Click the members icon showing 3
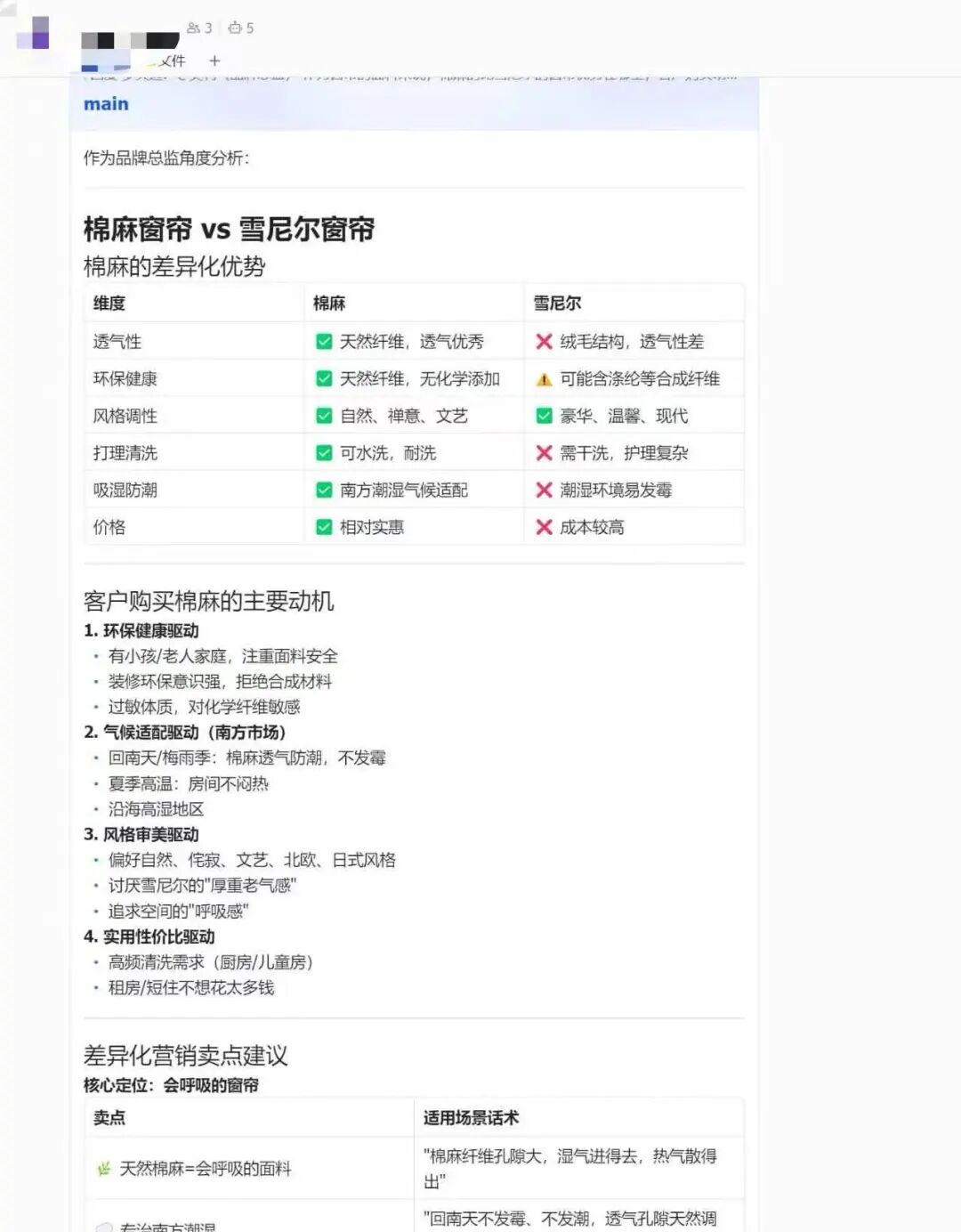 tap(199, 28)
